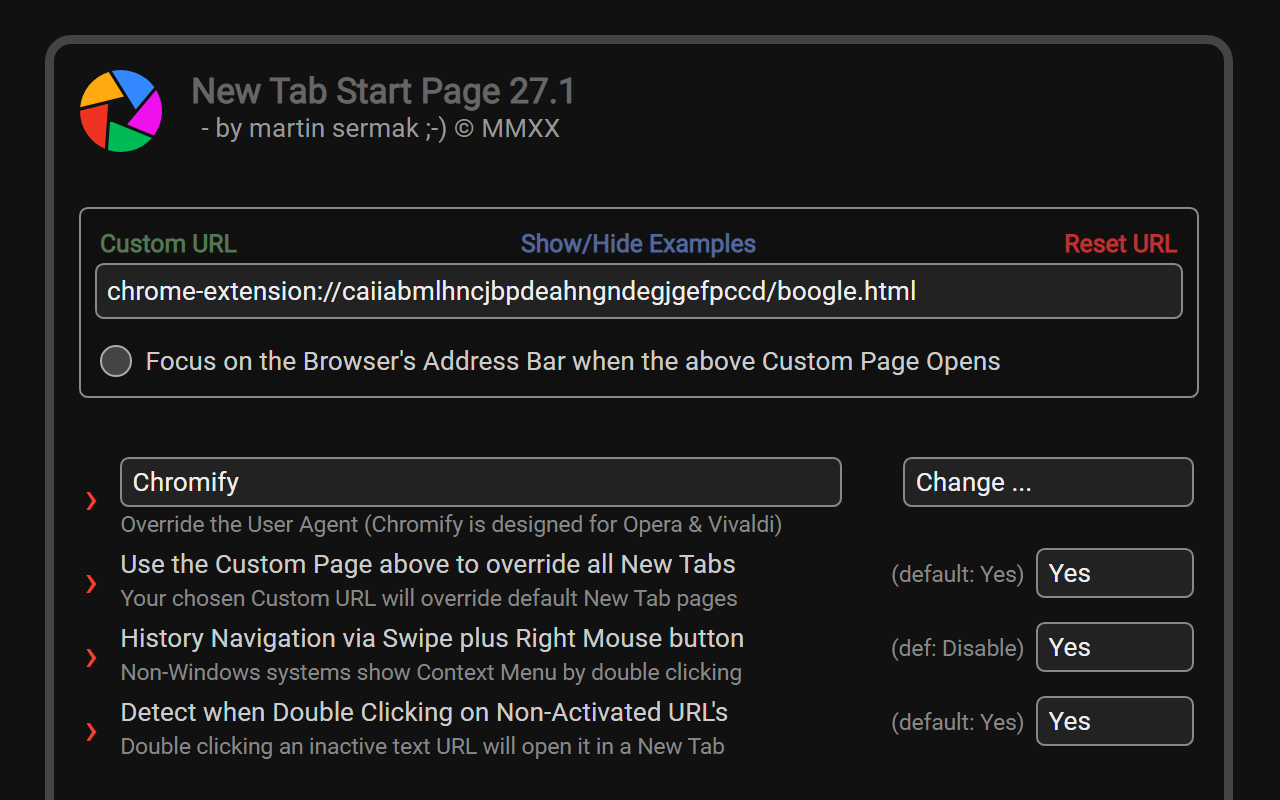Image resolution: width=1280 pixels, height=800 pixels.
Task: Click "Use the Custom Page above" heading
Action: 428,564
